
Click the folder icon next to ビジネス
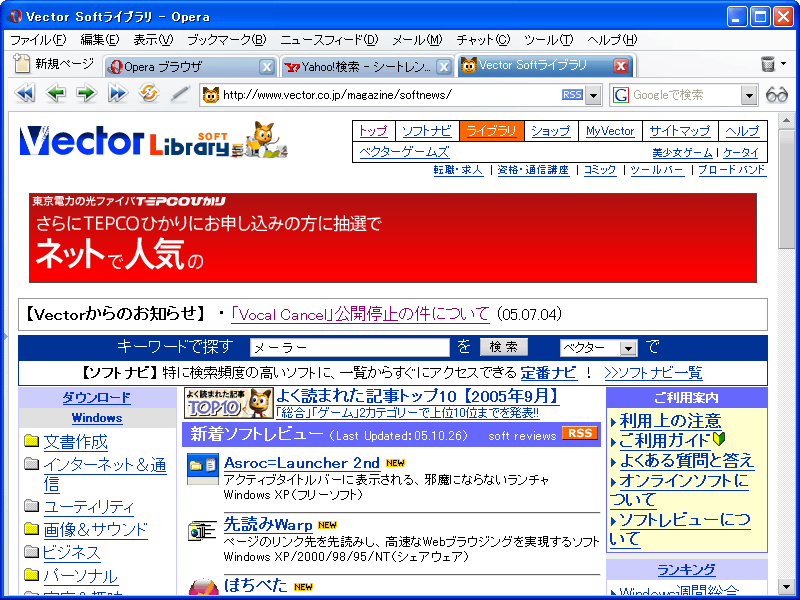(32, 552)
